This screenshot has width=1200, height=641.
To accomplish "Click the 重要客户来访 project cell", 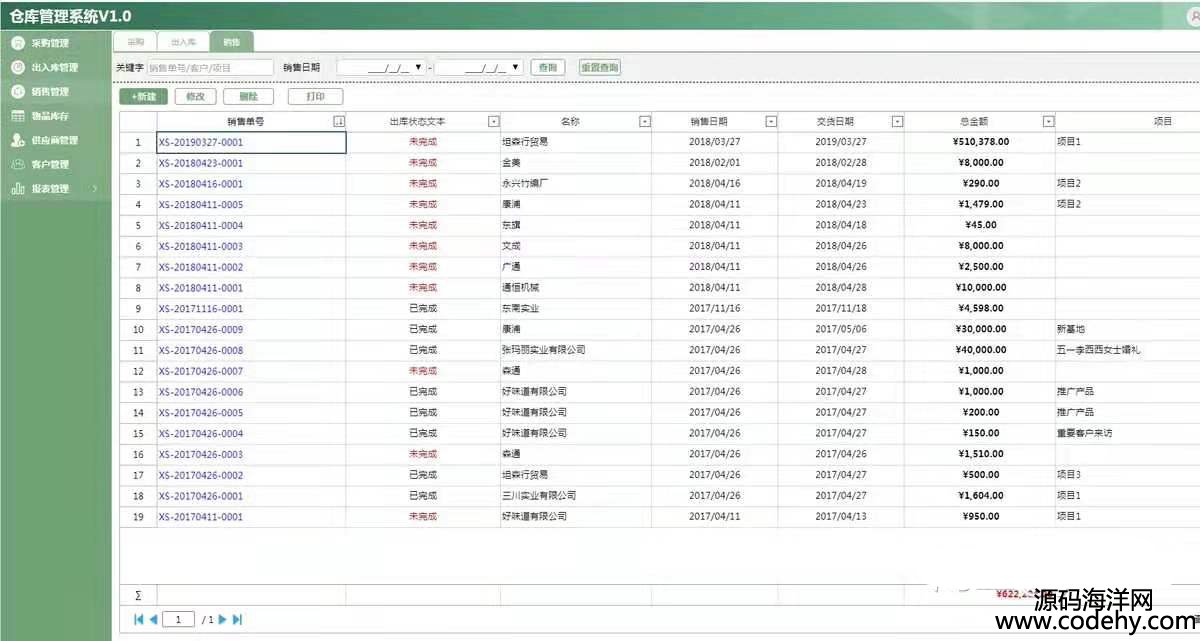I will (1128, 433).
